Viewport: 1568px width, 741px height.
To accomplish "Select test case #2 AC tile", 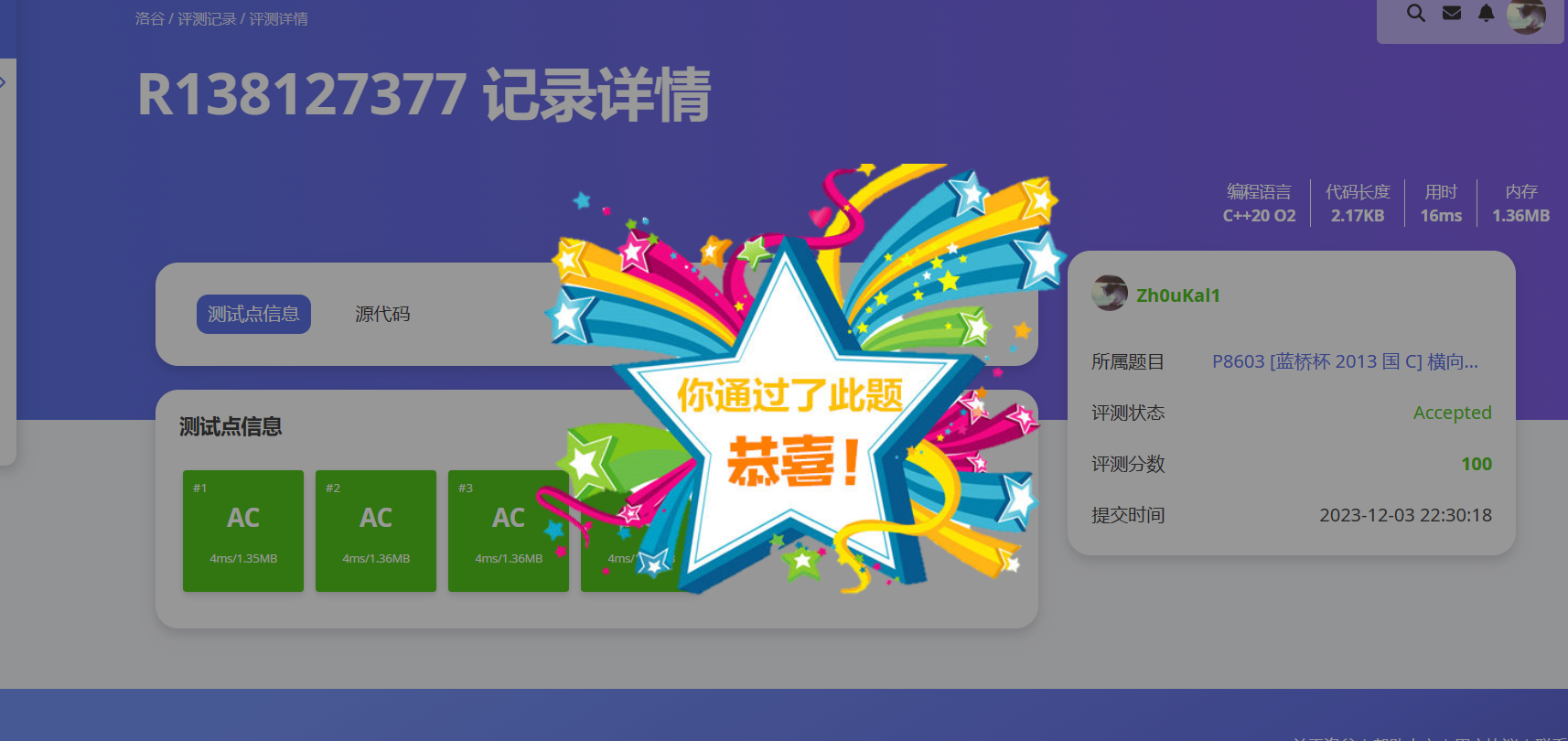I will point(376,531).
